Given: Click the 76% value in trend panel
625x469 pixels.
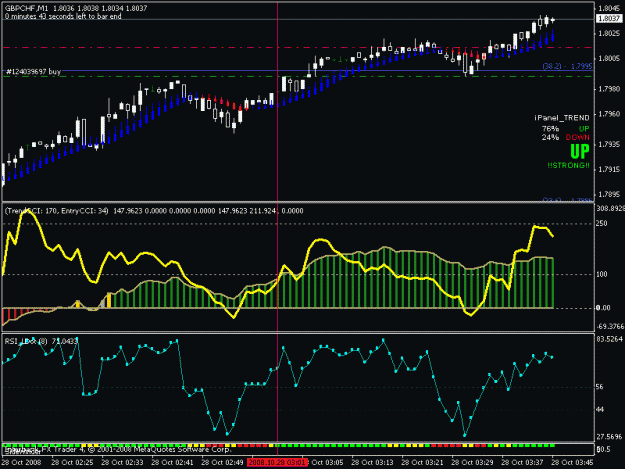Looking at the screenshot, I should coord(550,129).
